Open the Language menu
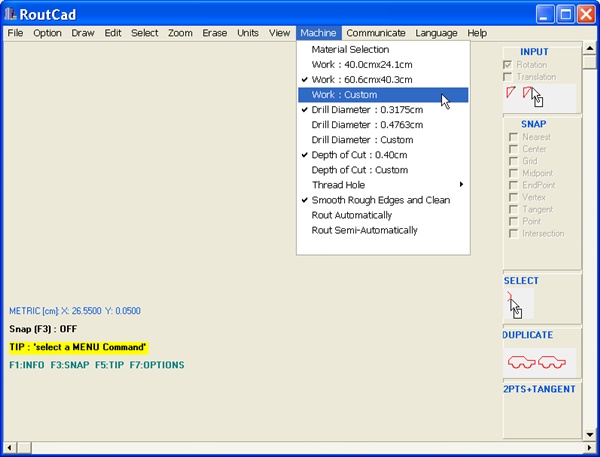The height and width of the screenshot is (457, 600). pos(436,33)
